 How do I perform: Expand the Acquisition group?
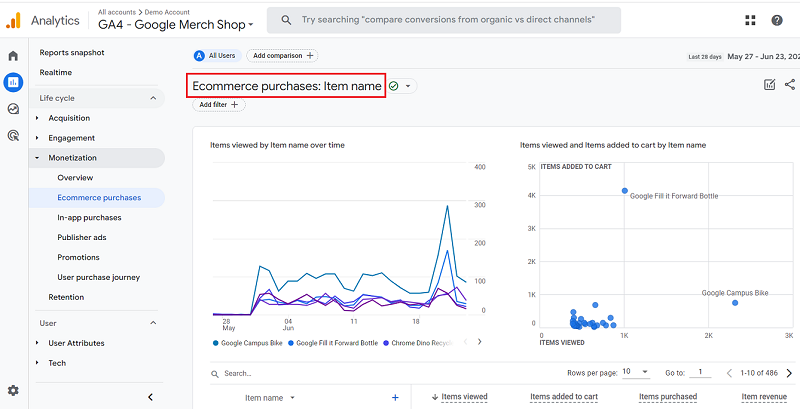click(x=37, y=118)
